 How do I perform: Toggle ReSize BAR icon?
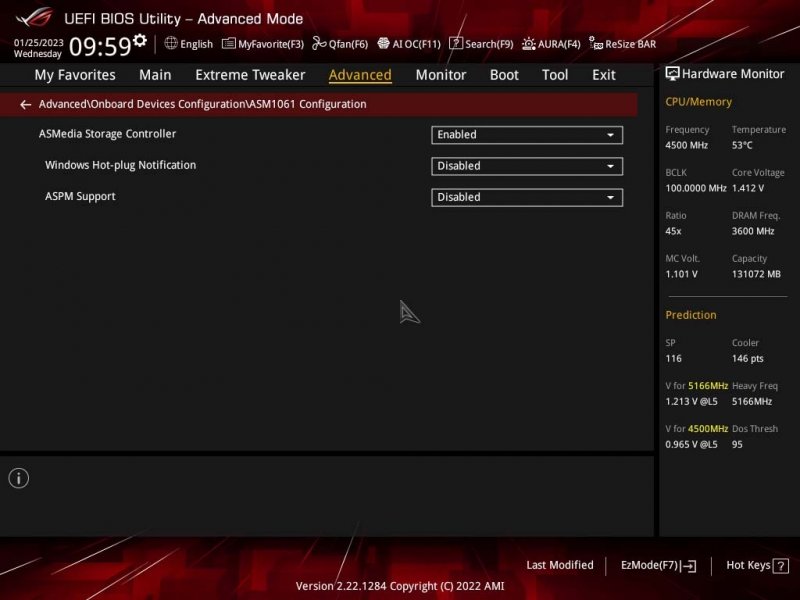(x=596, y=43)
